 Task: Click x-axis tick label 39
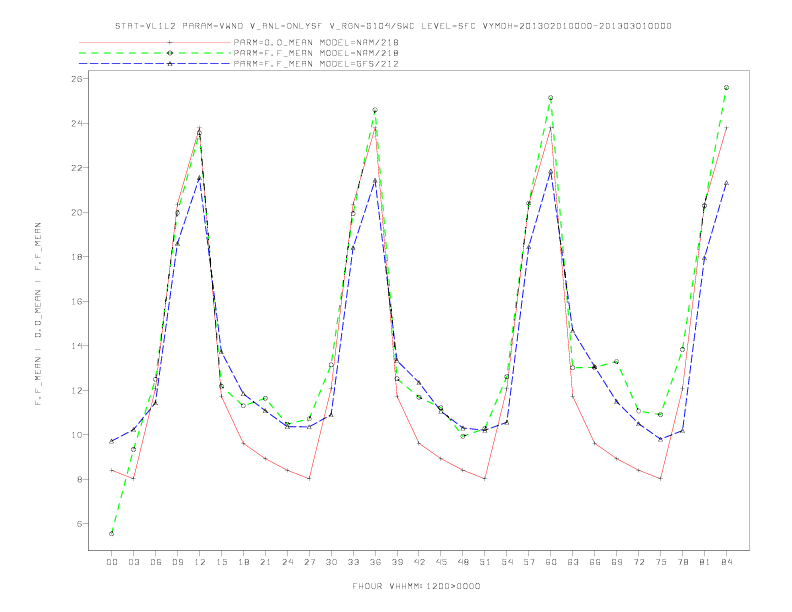397,562
